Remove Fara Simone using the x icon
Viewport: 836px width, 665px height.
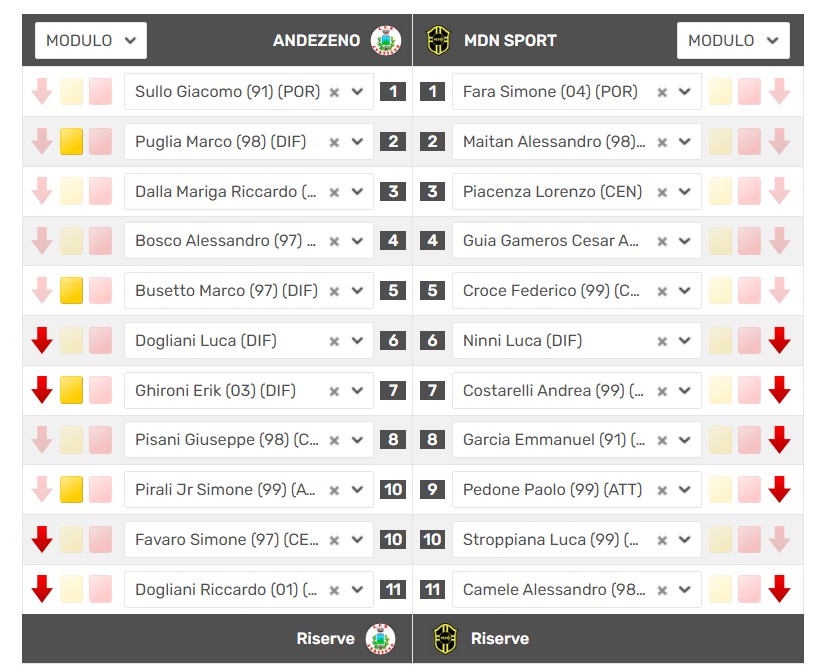click(x=662, y=92)
